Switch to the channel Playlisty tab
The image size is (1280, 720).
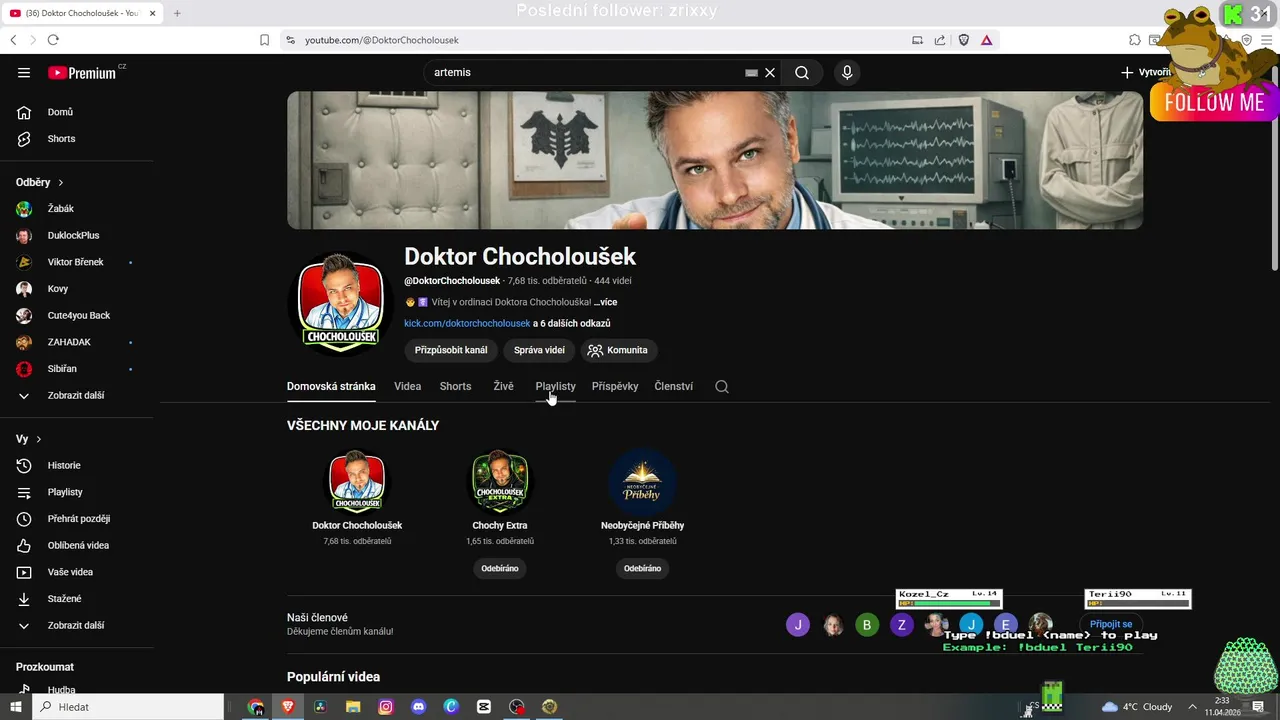[x=555, y=386]
